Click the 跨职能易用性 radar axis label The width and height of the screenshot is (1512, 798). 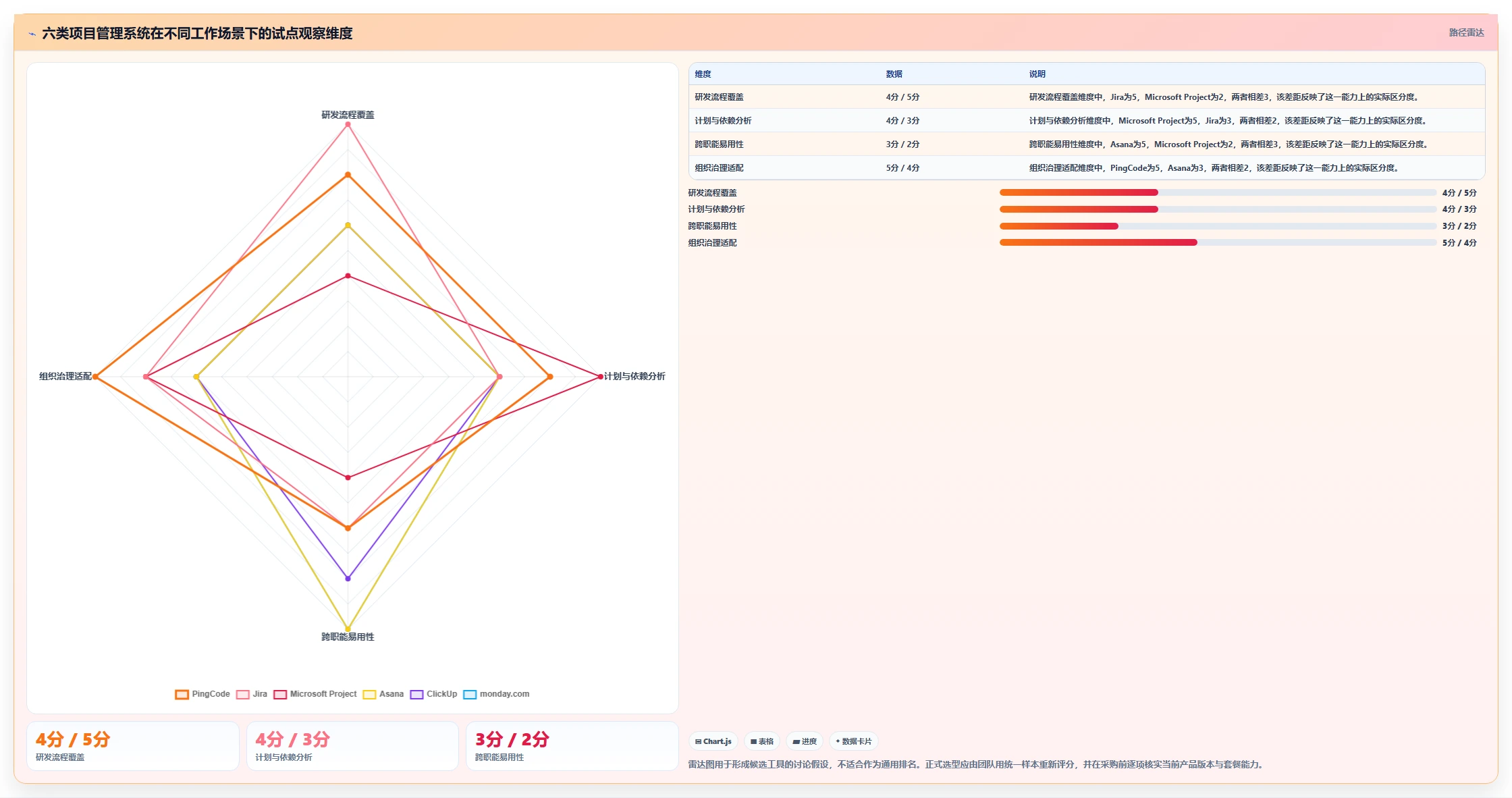point(348,637)
